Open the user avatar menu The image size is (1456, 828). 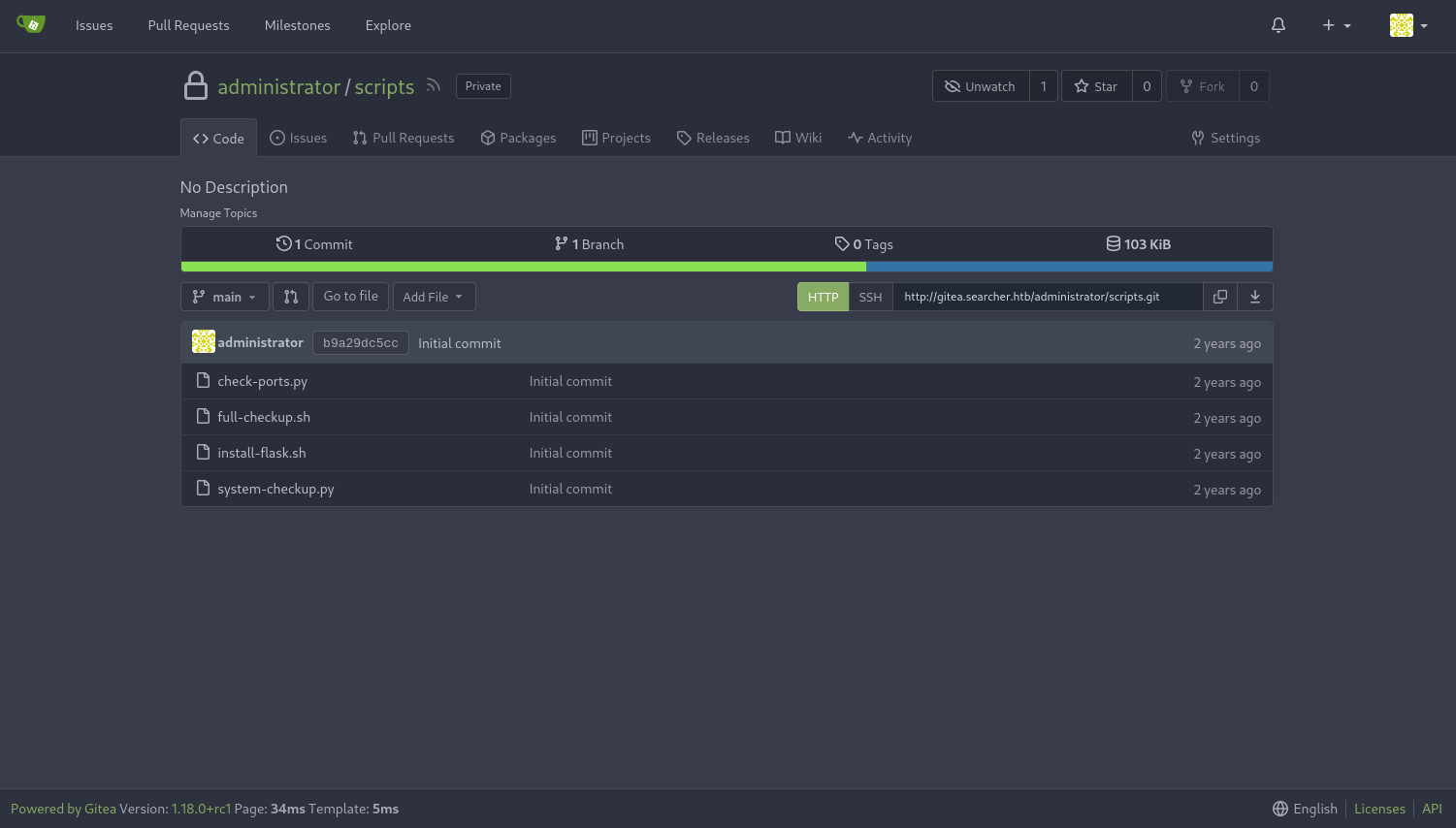[1408, 25]
